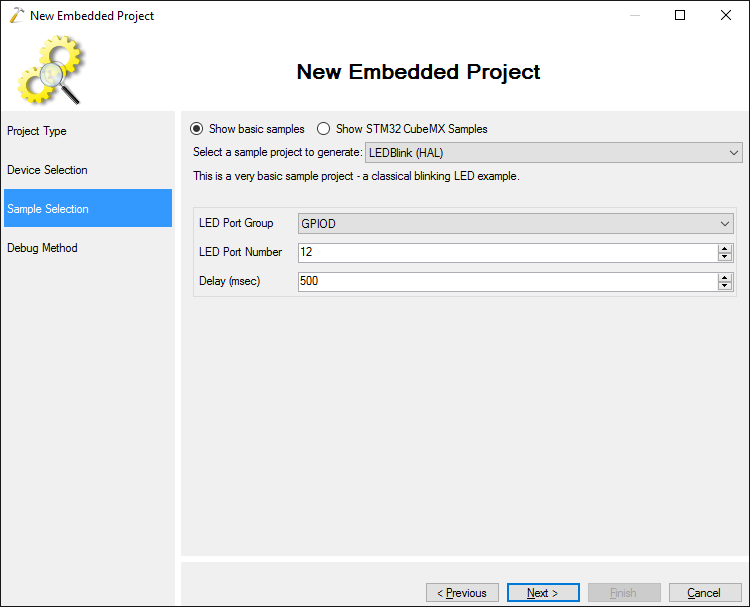Click the LED Port Group label
The width and height of the screenshot is (750, 607).
coord(236,223)
